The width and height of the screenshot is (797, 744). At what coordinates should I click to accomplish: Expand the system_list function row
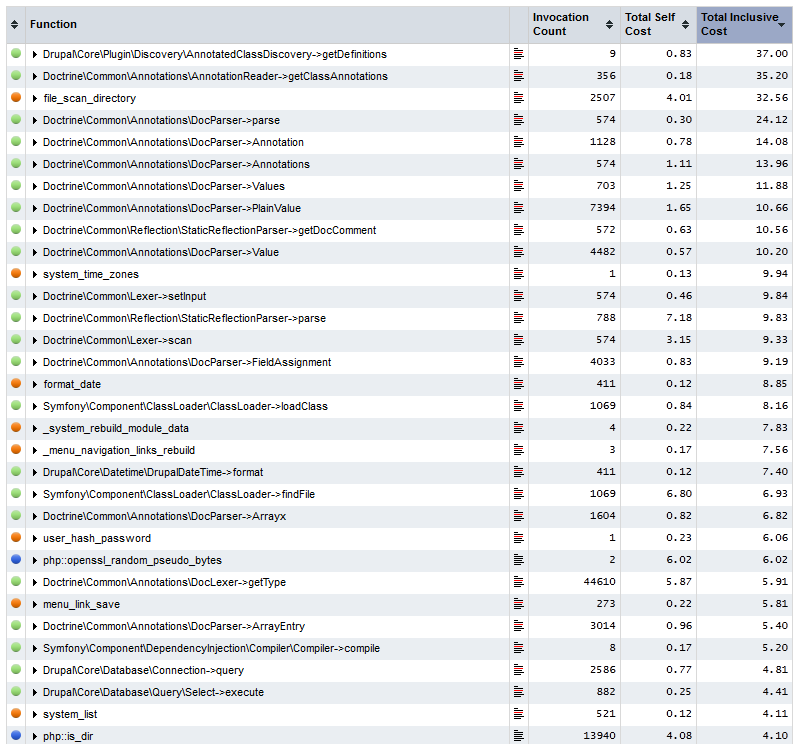coord(35,714)
